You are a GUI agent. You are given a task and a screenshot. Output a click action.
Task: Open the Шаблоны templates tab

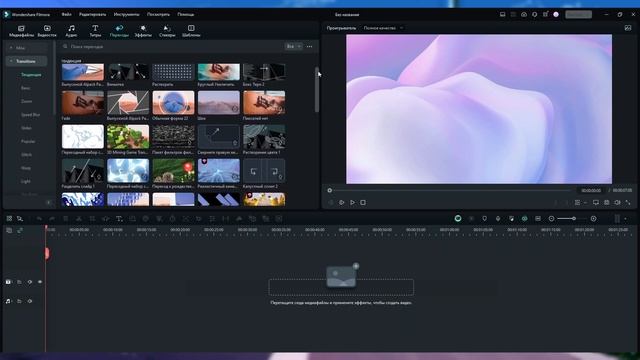coord(191,31)
